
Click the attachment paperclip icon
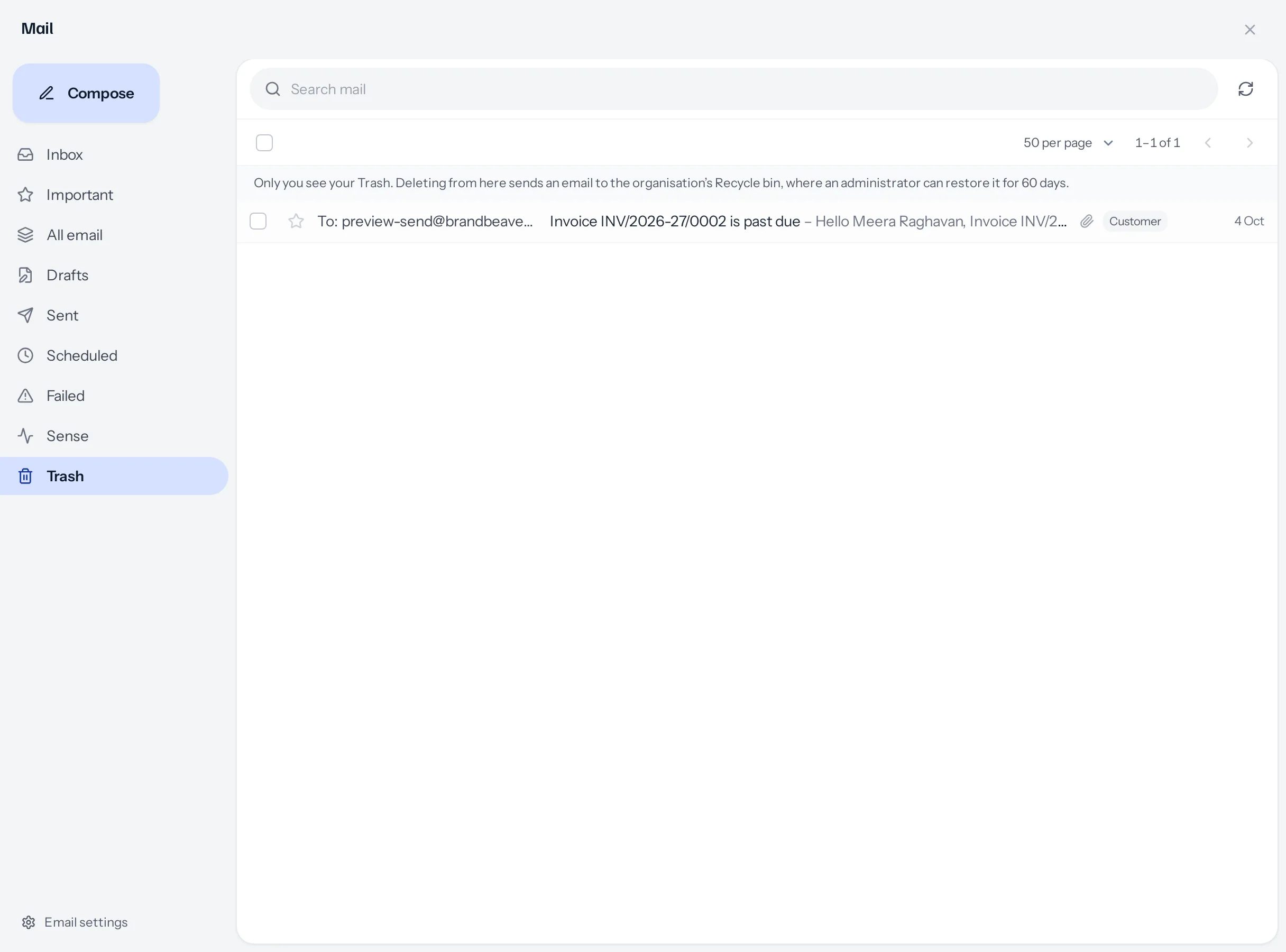[1087, 221]
